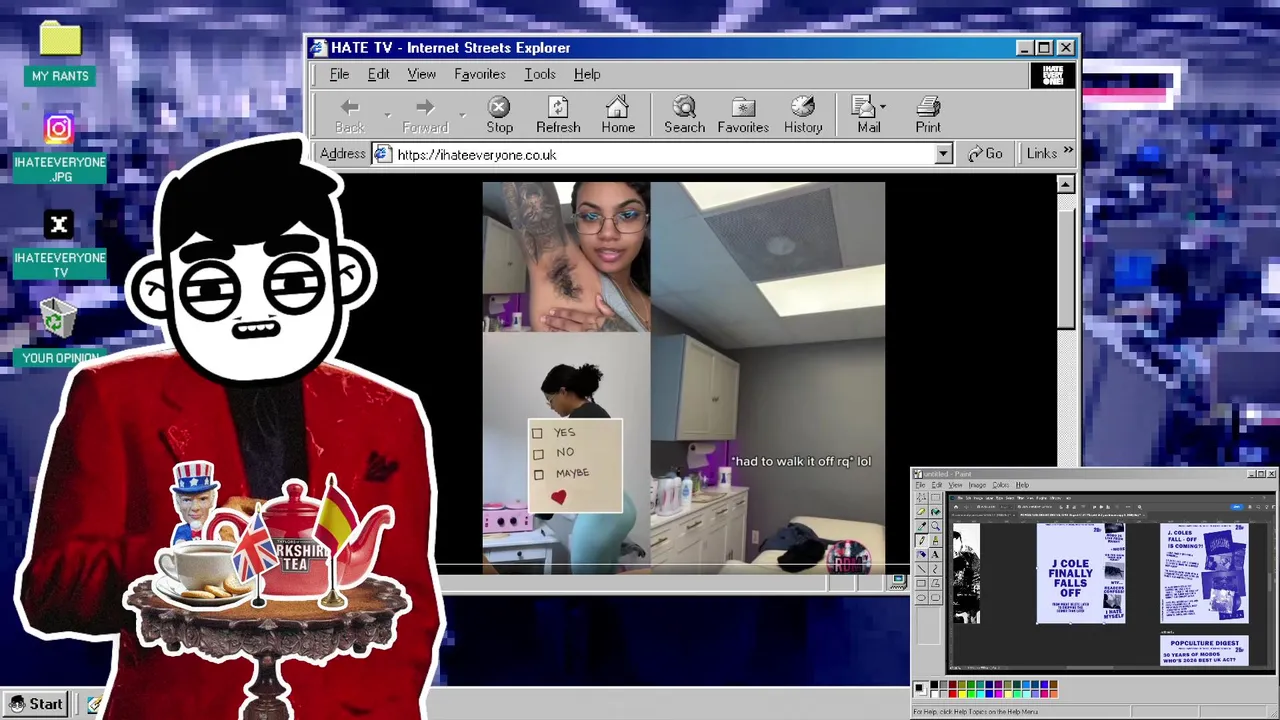Tick the MAYBE checkbox on the note

pyautogui.click(x=539, y=474)
